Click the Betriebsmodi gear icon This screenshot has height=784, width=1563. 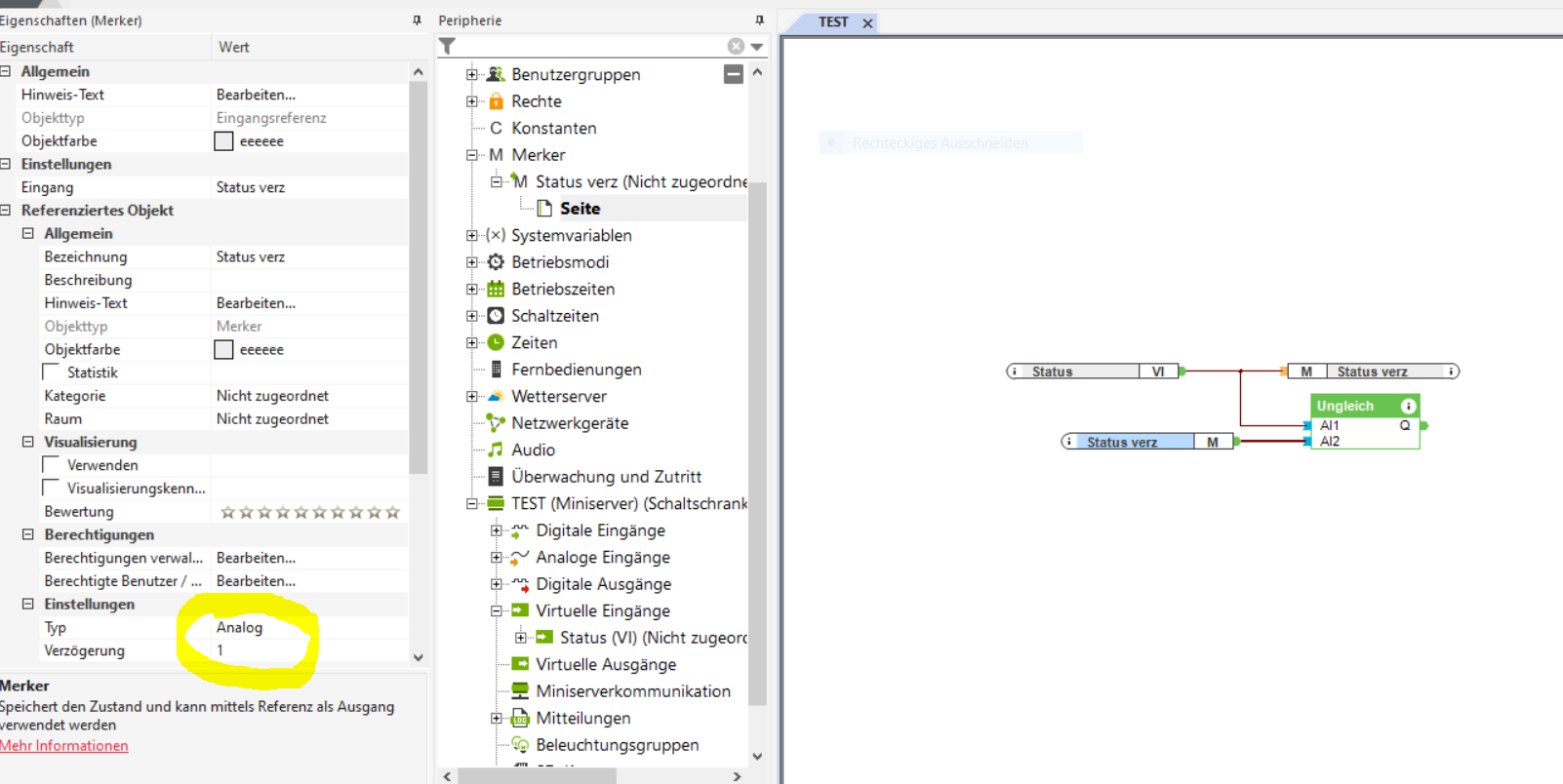pyautogui.click(x=496, y=262)
